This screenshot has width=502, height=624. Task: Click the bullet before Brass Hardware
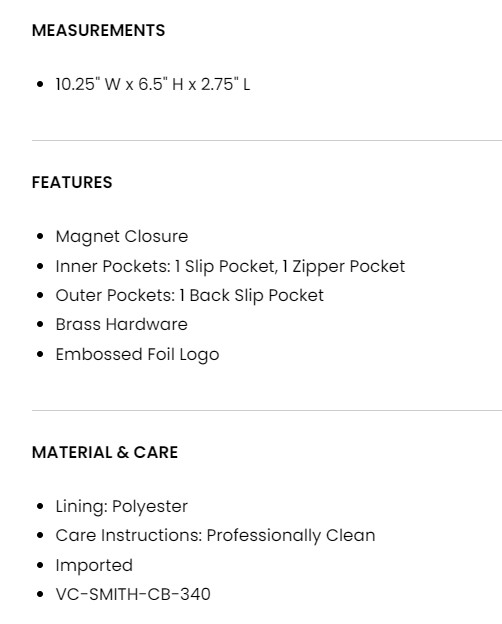[40, 324]
